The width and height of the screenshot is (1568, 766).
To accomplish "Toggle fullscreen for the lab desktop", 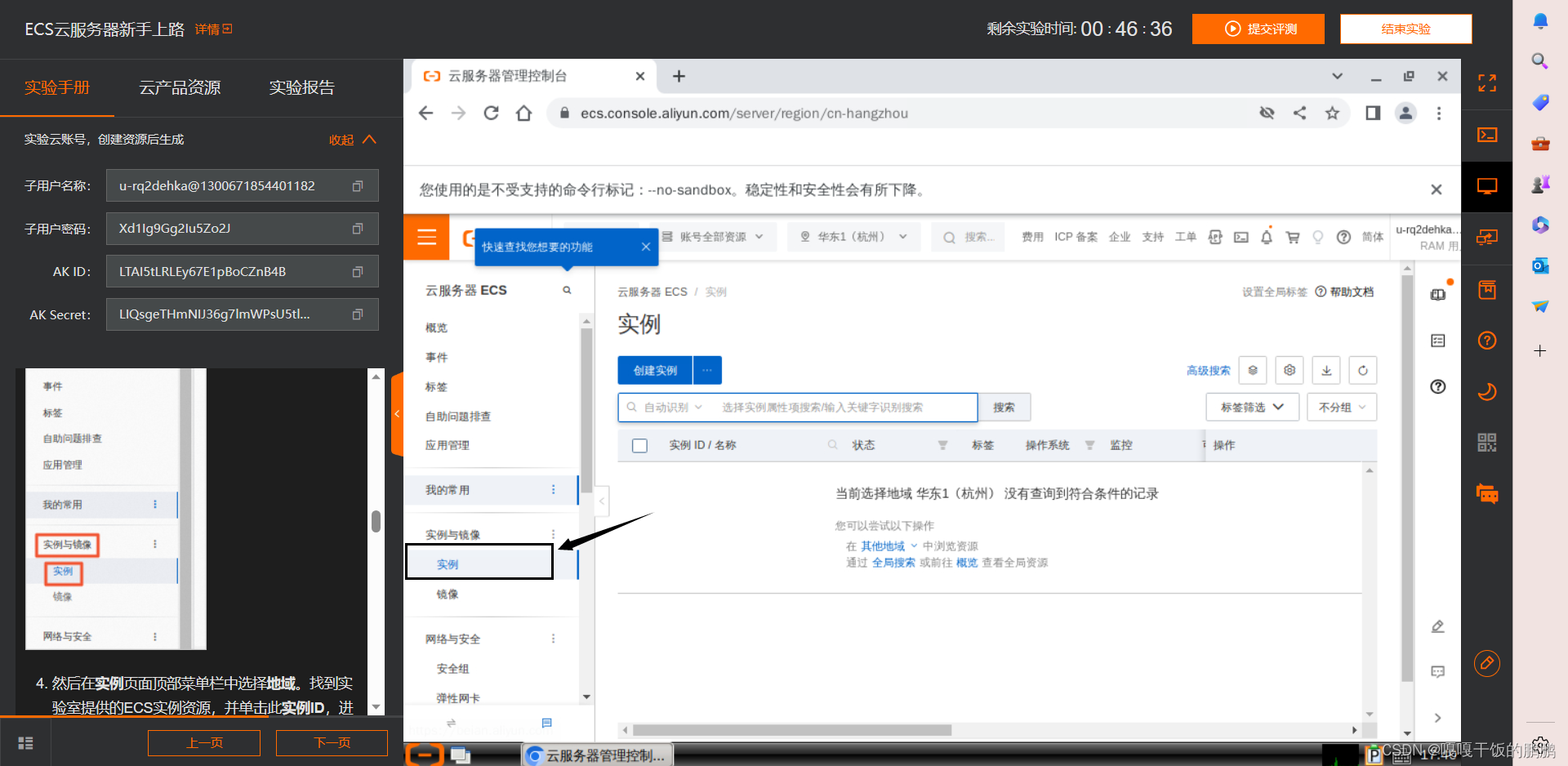I will tap(1487, 82).
